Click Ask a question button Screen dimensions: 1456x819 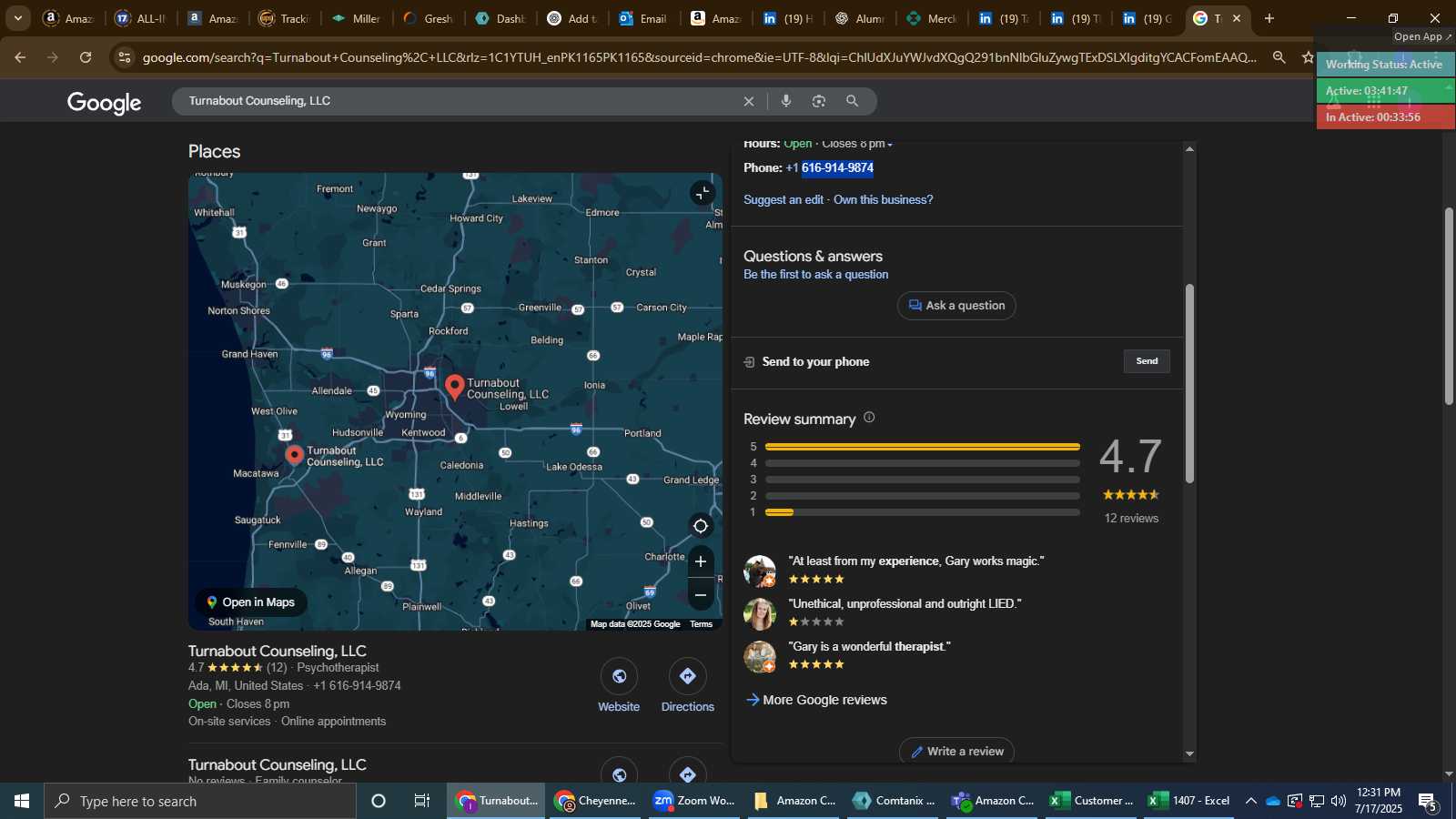pos(956,306)
